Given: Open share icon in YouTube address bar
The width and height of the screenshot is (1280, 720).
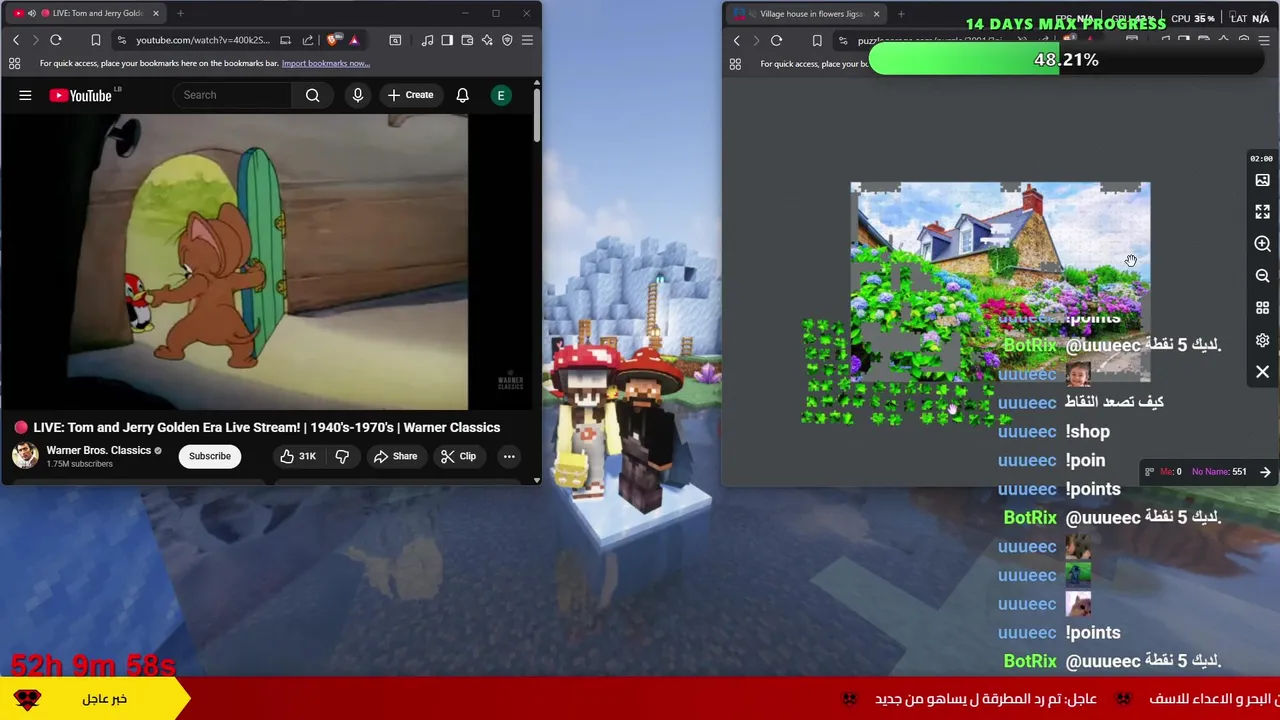Looking at the screenshot, I should click(308, 40).
